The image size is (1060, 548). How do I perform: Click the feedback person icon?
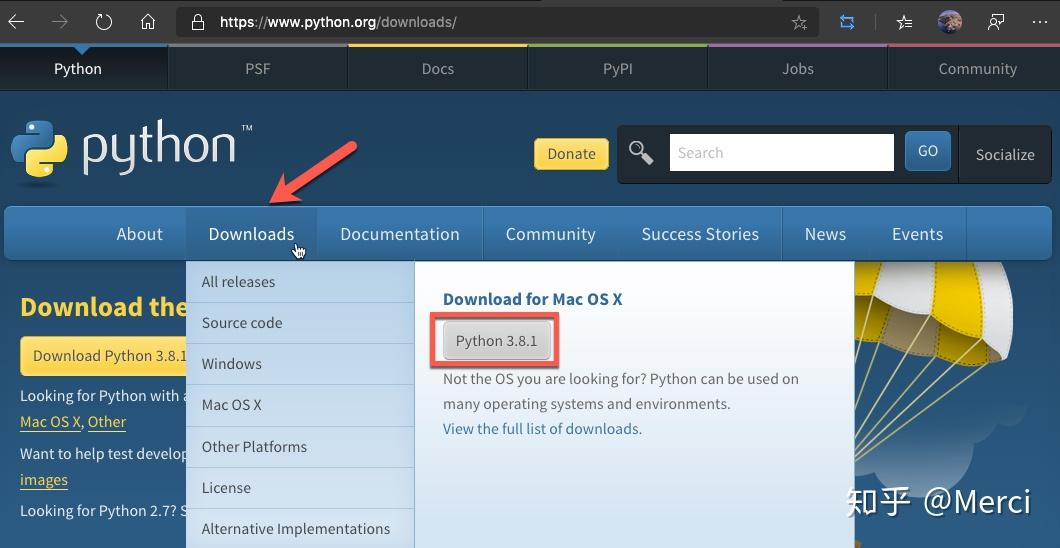click(x=995, y=22)
